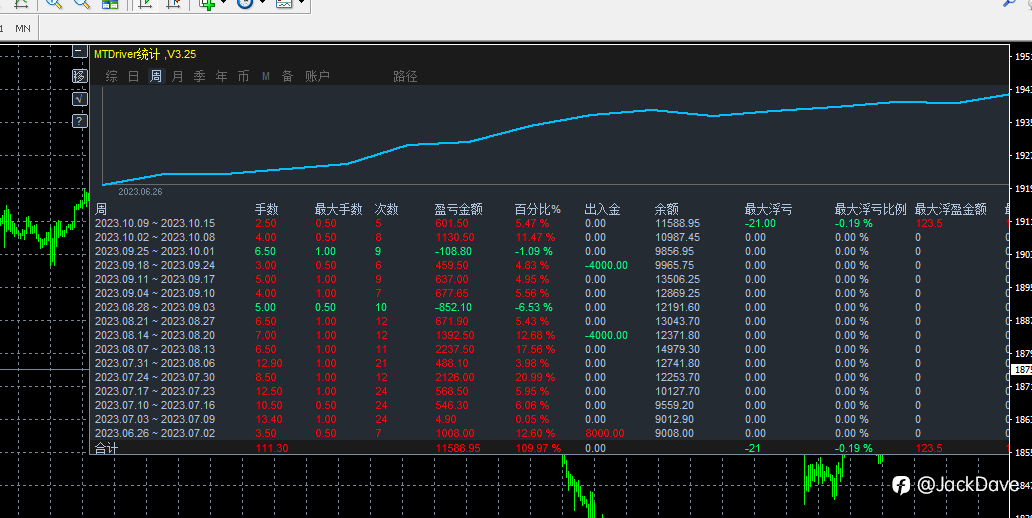Switch to the 日 daily tab
This screenshot has width=1032, height=518.
tap(134, 76)
